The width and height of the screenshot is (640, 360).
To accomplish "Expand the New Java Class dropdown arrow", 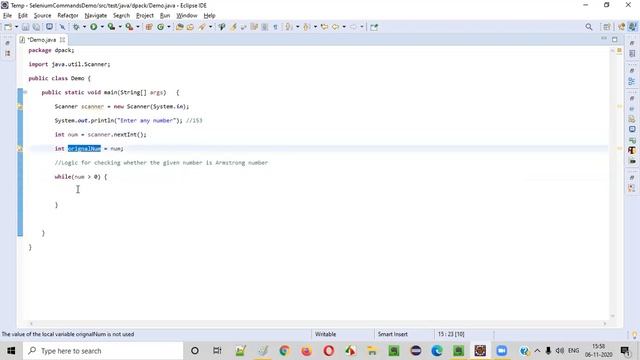I will pos(169,27).
